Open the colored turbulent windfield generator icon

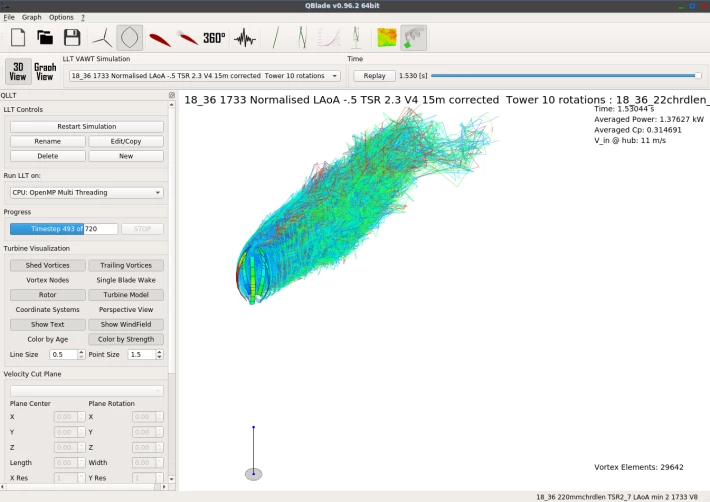pos(387,38)
